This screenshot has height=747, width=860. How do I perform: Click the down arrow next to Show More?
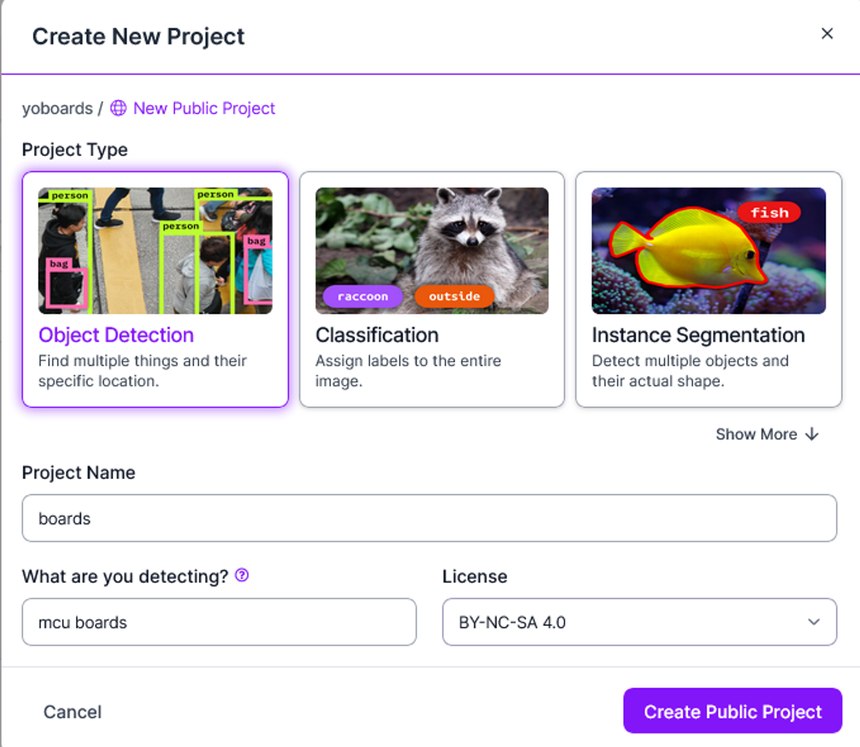(810, 434)
